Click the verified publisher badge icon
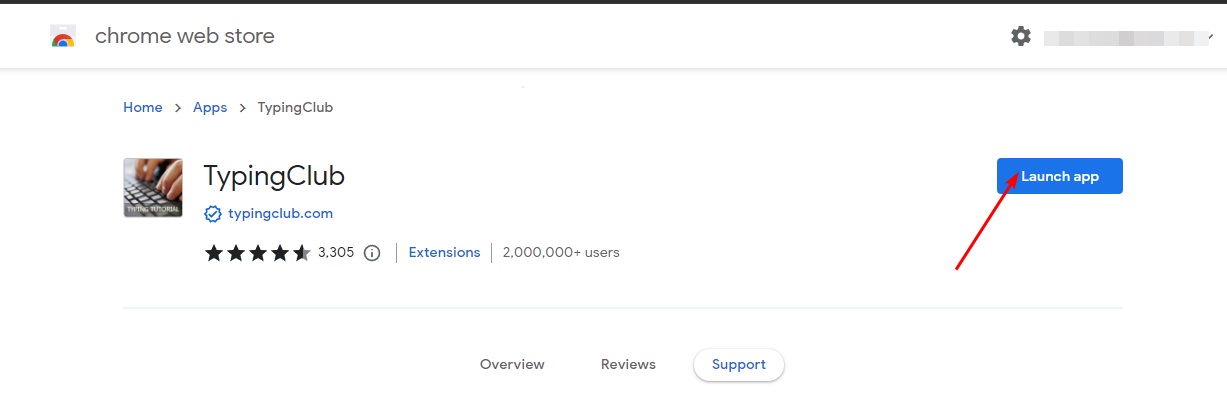 [x=212, y=213]
